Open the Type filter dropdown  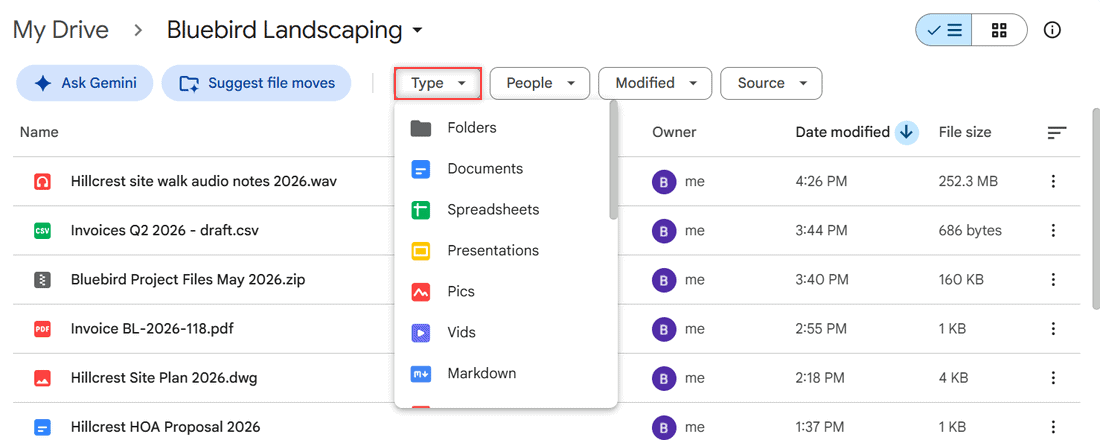pyautogui.click(x=438, y=84)
